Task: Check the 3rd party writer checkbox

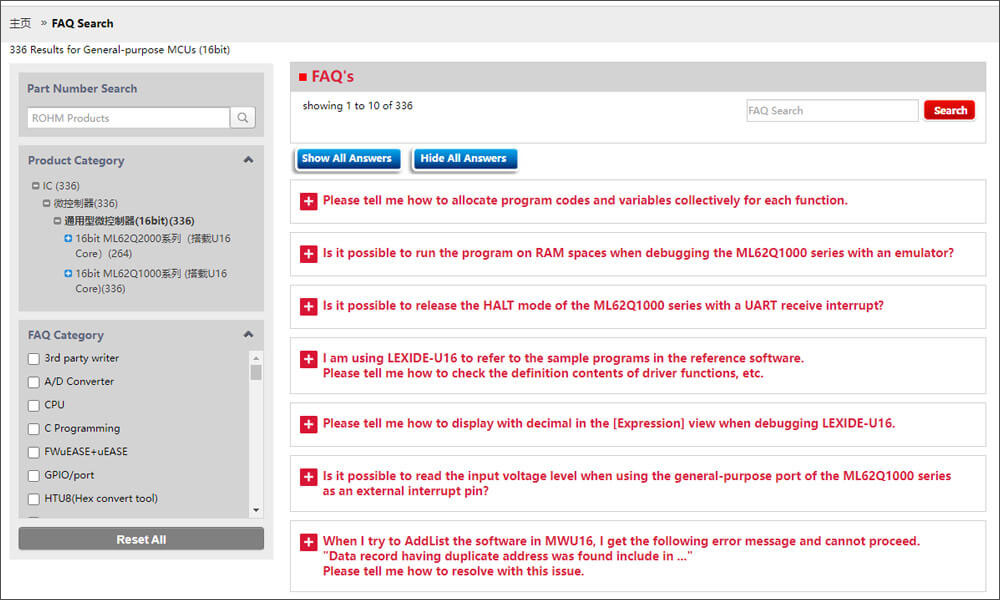Action: coord(34,359)
